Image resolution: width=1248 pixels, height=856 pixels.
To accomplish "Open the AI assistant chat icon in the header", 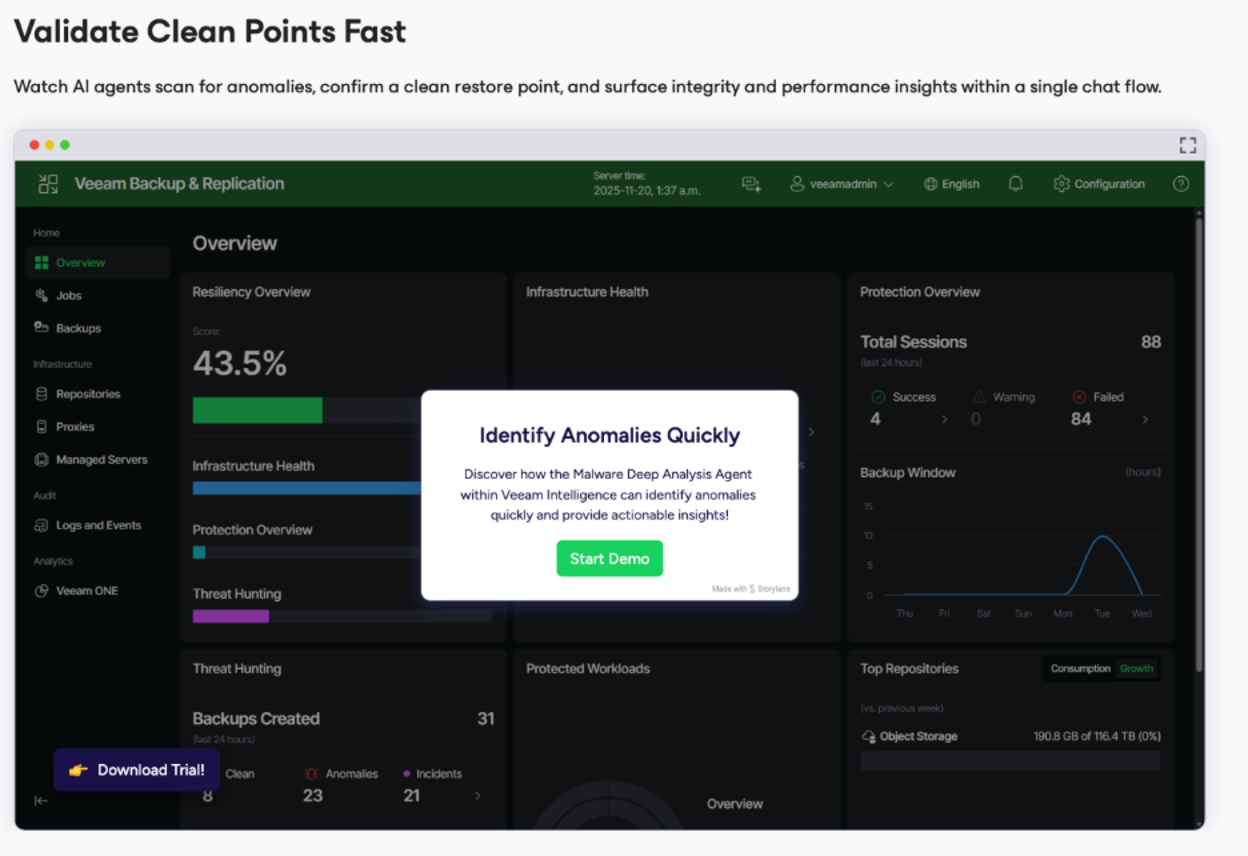I will coord(751,184).
